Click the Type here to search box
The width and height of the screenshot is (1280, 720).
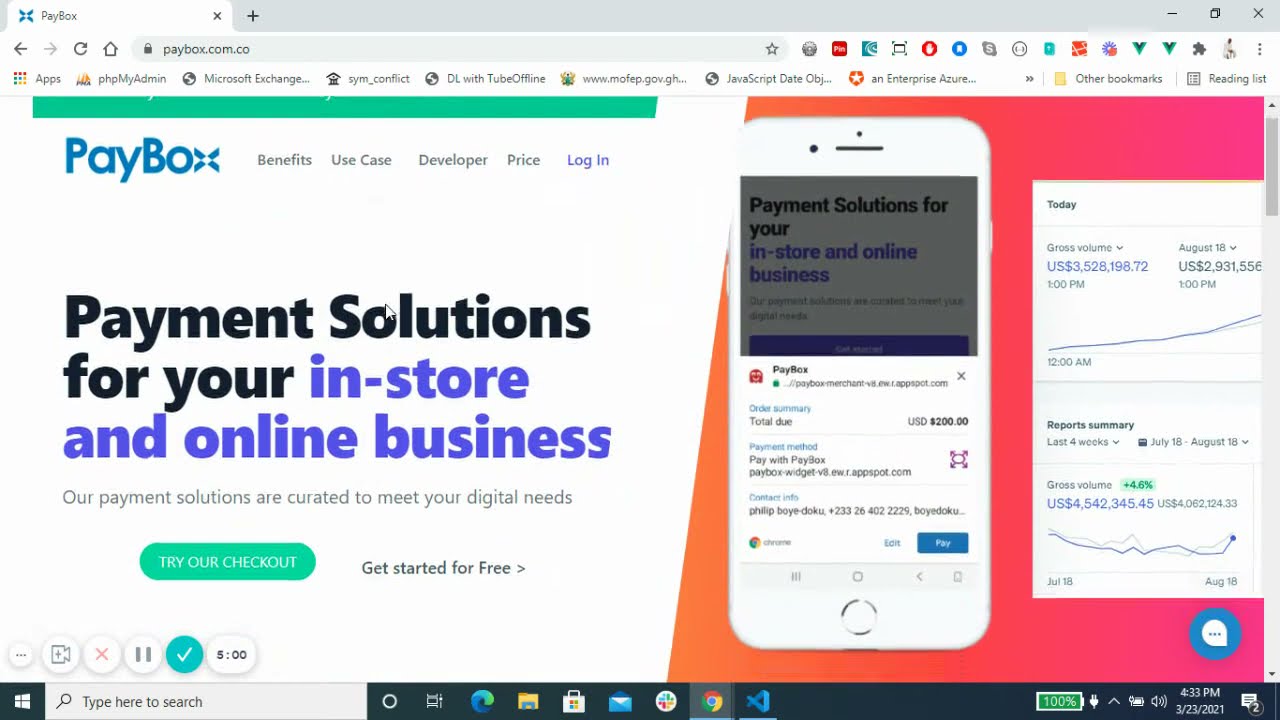[x=207, y=701]
